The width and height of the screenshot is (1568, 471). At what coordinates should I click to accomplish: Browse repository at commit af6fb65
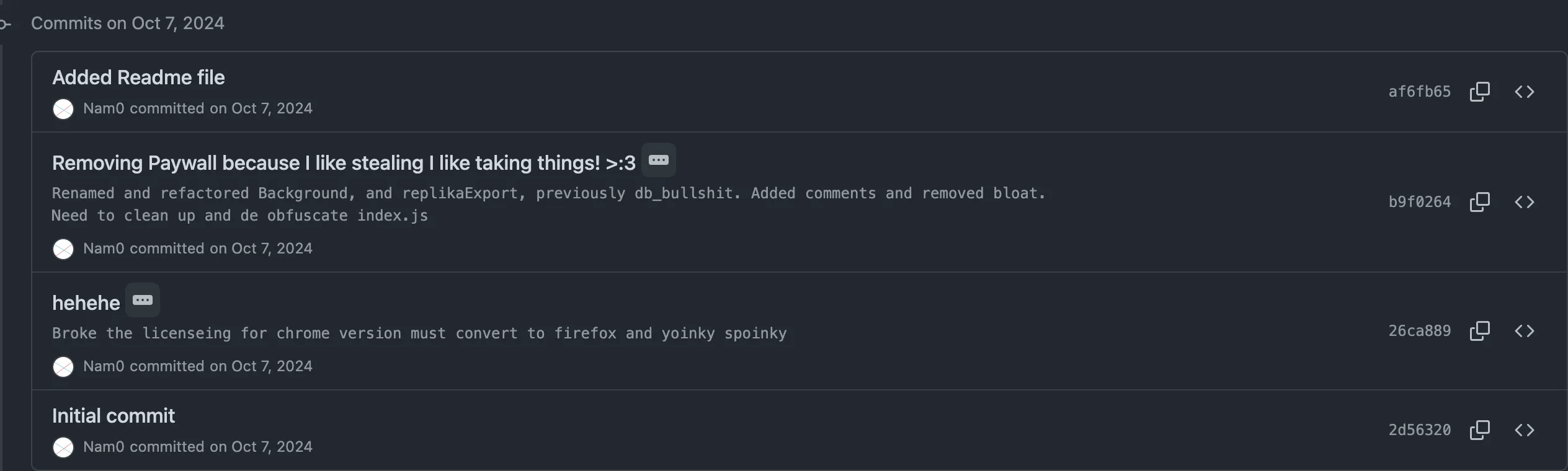tap(1524, 92)
